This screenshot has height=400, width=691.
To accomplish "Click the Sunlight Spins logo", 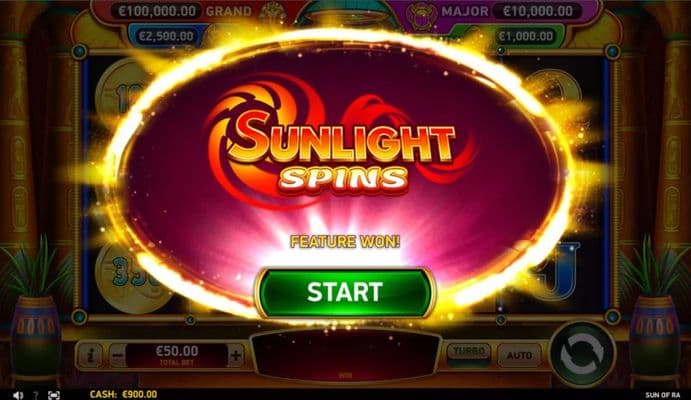I will tap(342, 145).
